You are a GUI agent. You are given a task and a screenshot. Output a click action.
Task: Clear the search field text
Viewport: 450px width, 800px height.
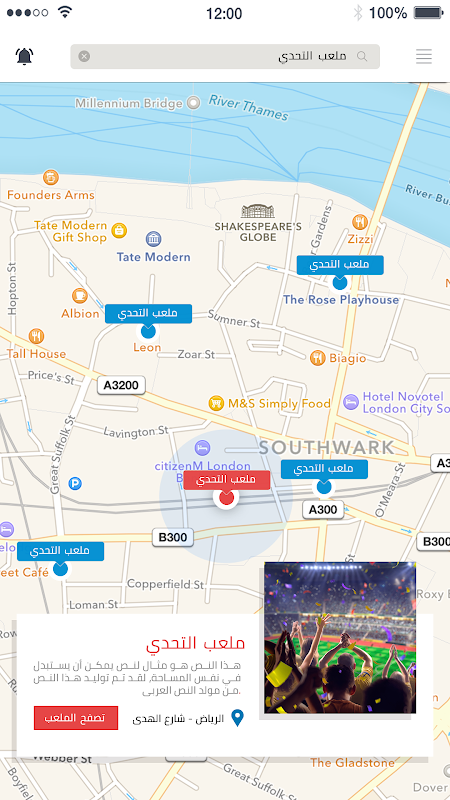pyautogui.click(x=84, y=57)
